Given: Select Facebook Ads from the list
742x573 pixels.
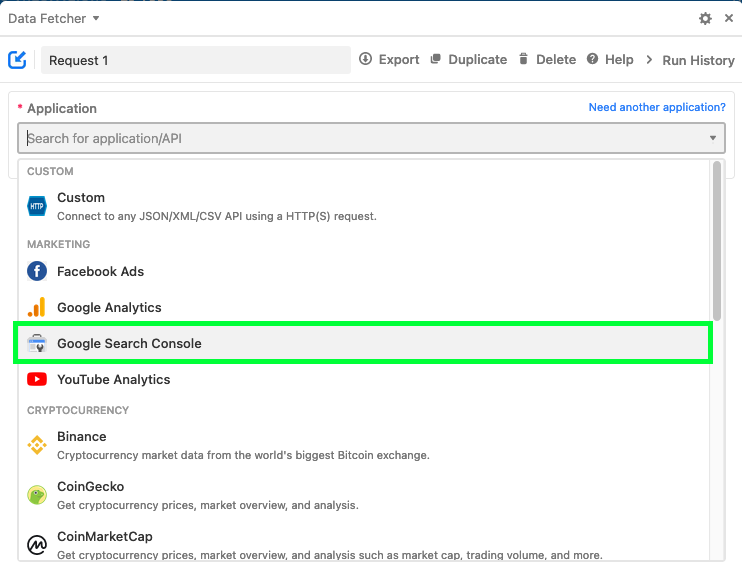Looking at the screenshot, I should pyautogui.click(x=363, y=271).
